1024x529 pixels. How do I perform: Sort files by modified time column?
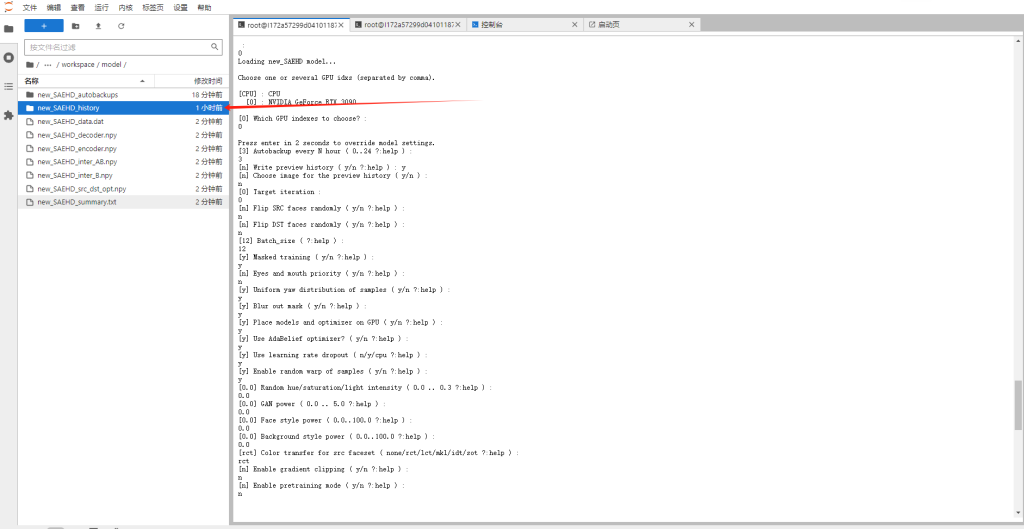191,81
